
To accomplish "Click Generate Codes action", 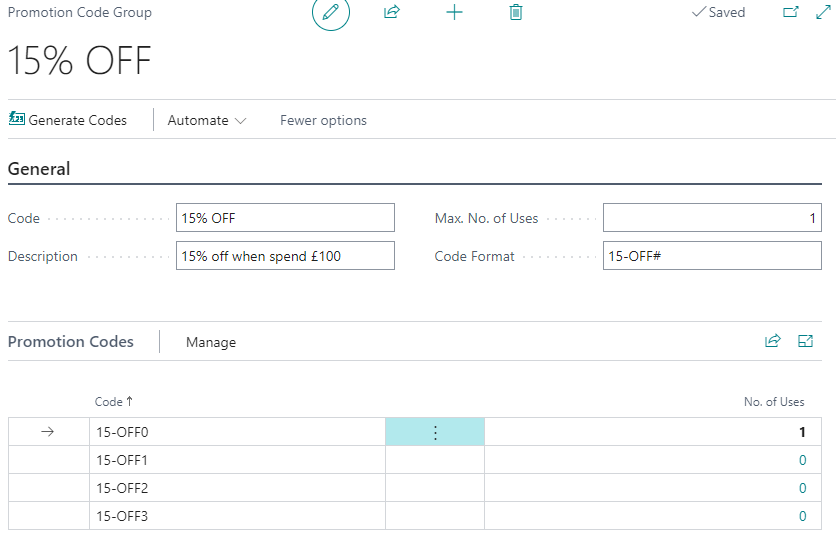I will 68,120.
